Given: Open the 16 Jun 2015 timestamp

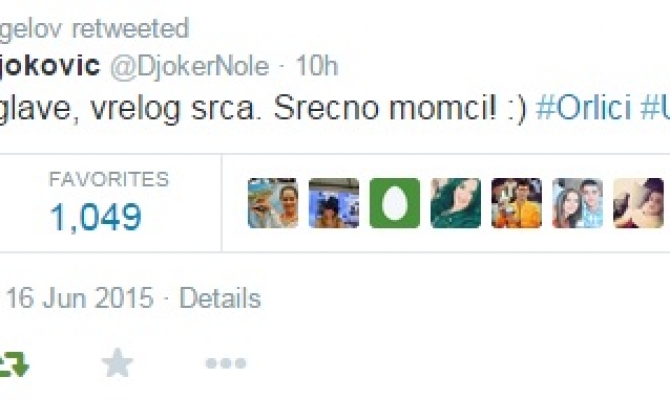Looking at the screenshot, I should click(79, 298).
